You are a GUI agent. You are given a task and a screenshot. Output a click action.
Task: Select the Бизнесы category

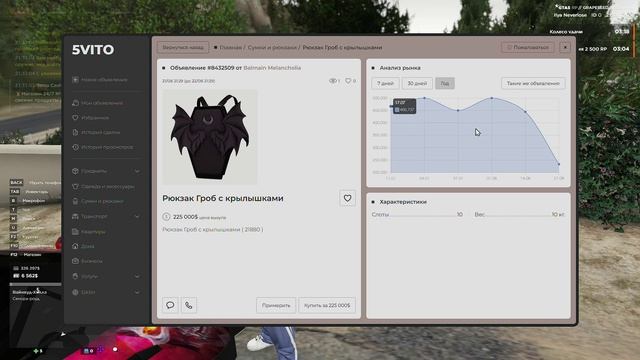pos(87,261)
